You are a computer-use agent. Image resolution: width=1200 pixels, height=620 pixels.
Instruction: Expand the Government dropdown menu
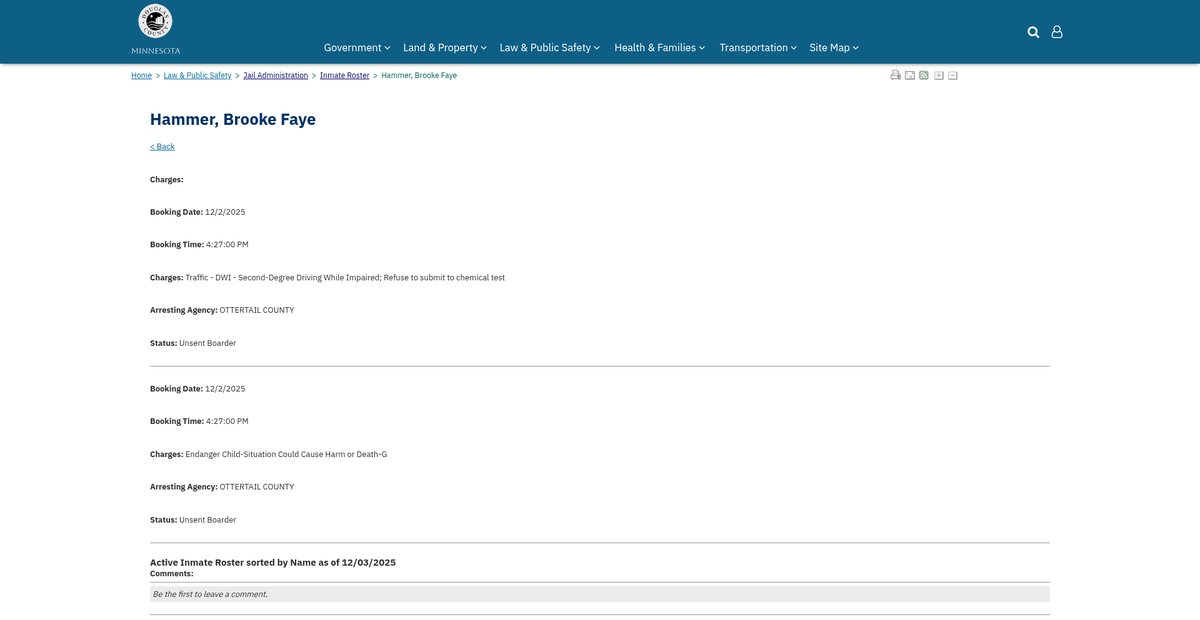coord(356,47)
